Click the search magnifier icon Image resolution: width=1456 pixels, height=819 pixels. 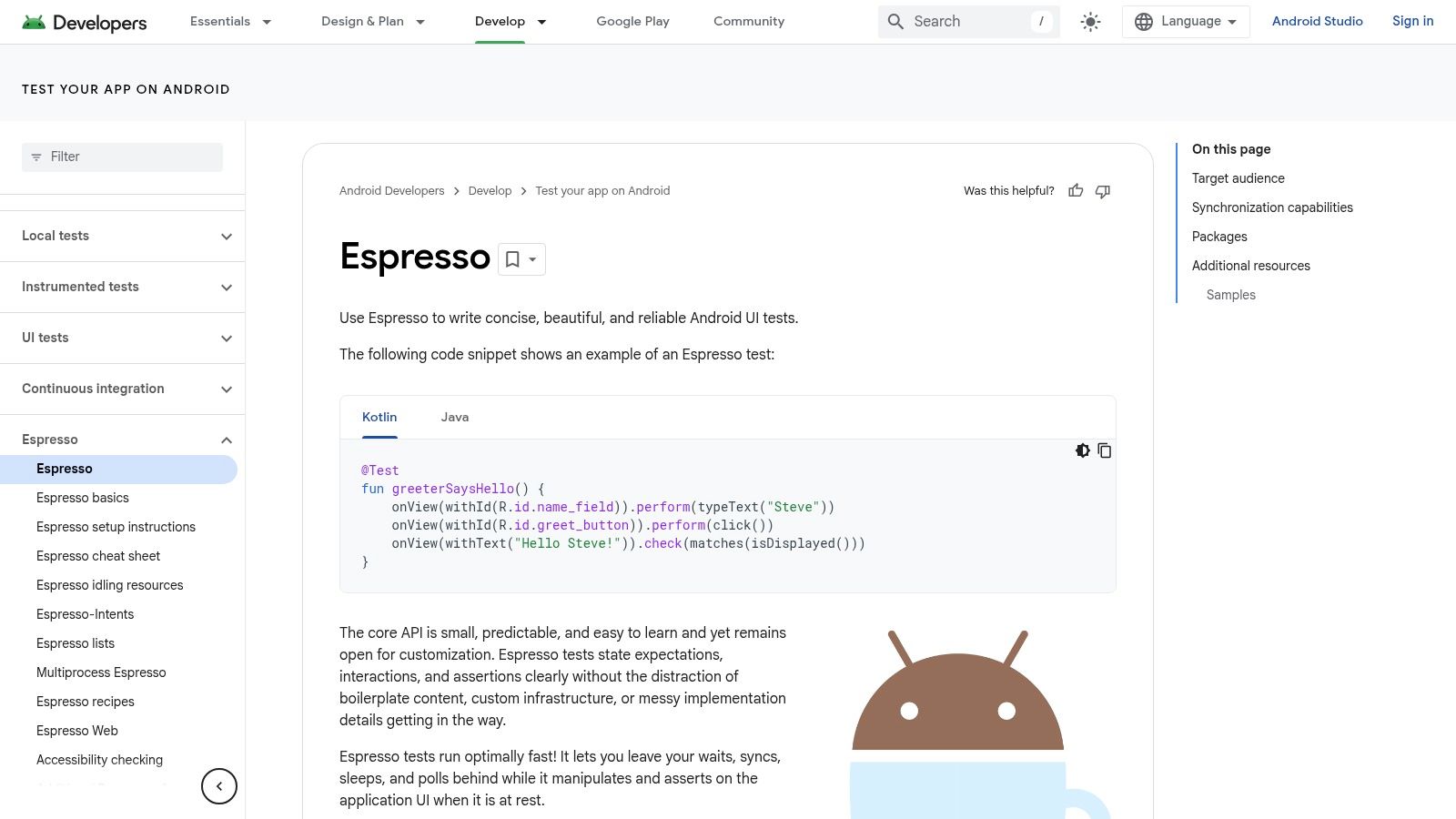tap(895, 22)
